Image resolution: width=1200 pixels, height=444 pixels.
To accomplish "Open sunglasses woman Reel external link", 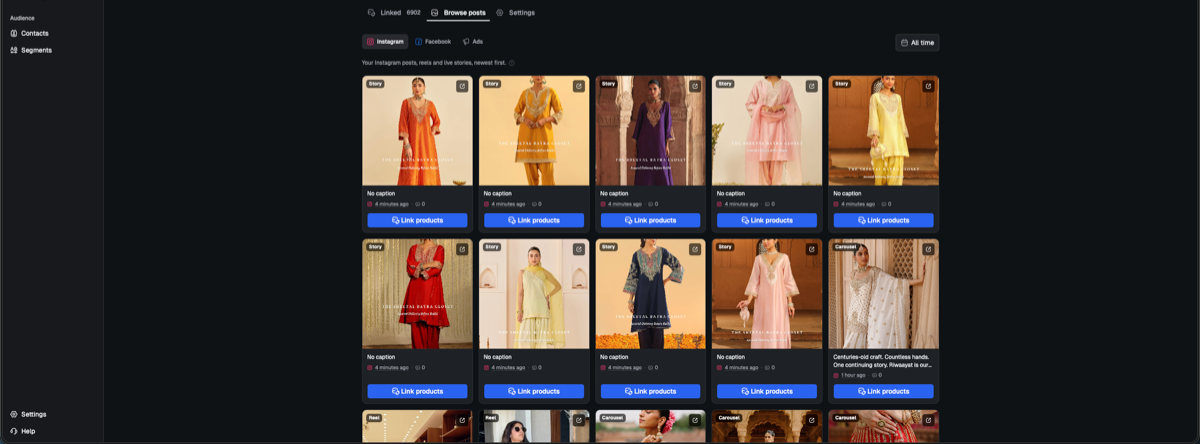I will click(x=578, y=420).
